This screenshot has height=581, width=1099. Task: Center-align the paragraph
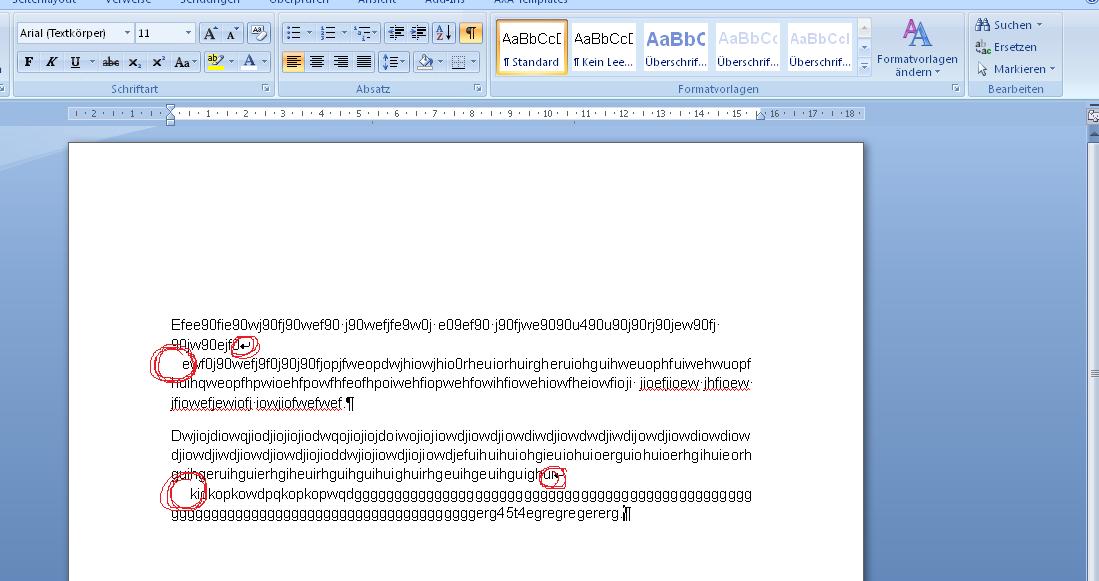click(x=317, y=62)
